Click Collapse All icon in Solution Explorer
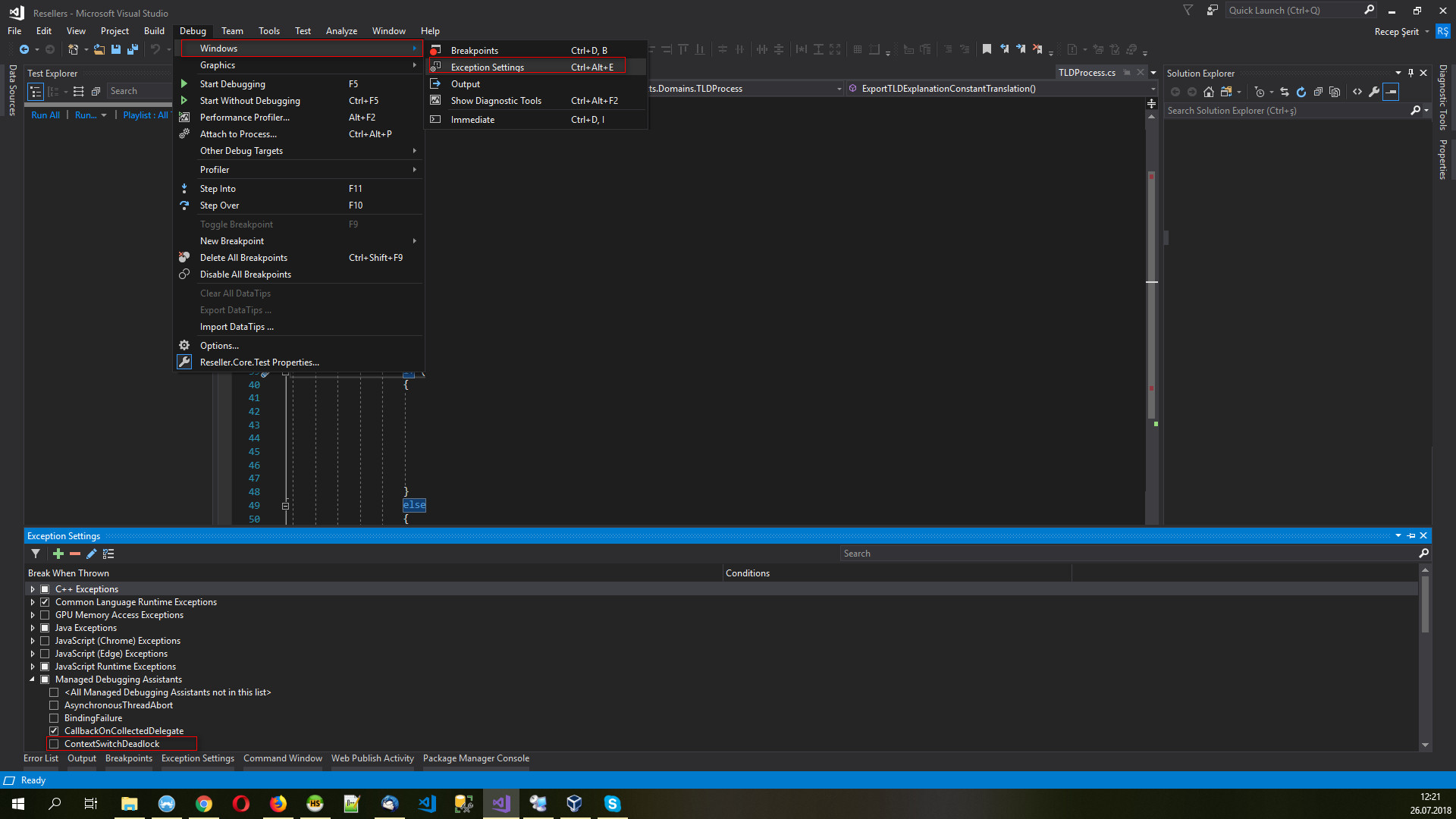The height and width of the screenshot is (819, 1456). [1318, 93]
